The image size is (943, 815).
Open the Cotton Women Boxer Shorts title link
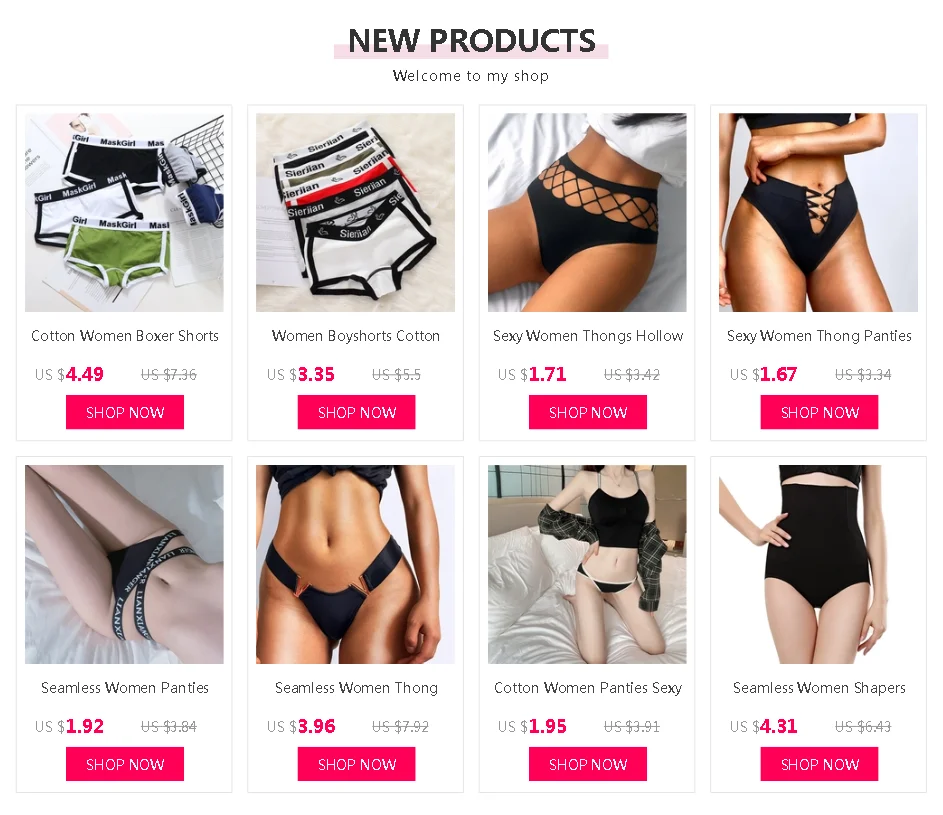[x=125, y=336]
